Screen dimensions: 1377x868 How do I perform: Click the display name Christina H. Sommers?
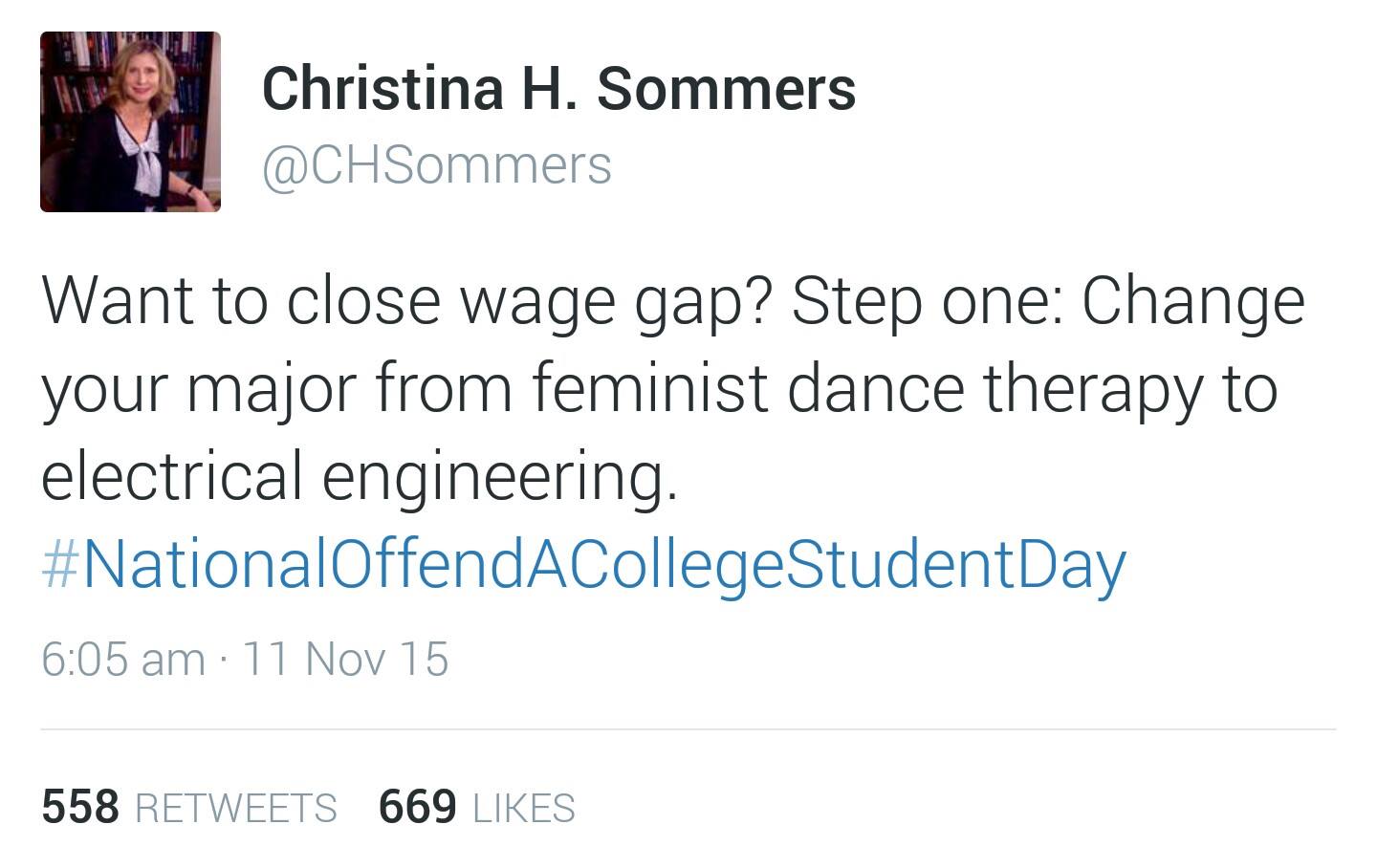(558, 88)
